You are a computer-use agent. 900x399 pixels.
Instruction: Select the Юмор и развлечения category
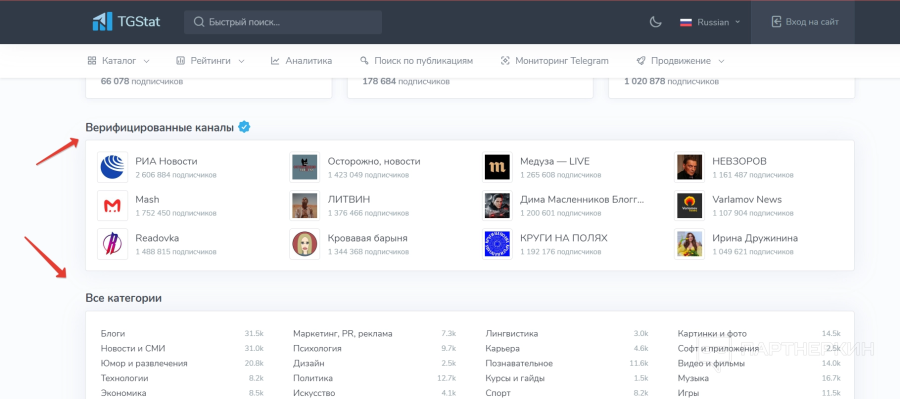point(144,363)
